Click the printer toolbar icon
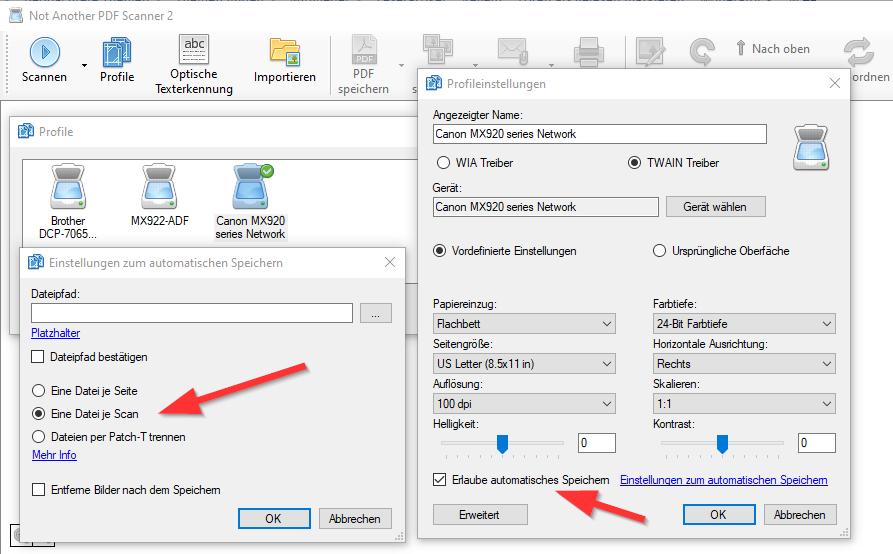Viewport: 893px width, 554px height. click(x=588, y=51)
